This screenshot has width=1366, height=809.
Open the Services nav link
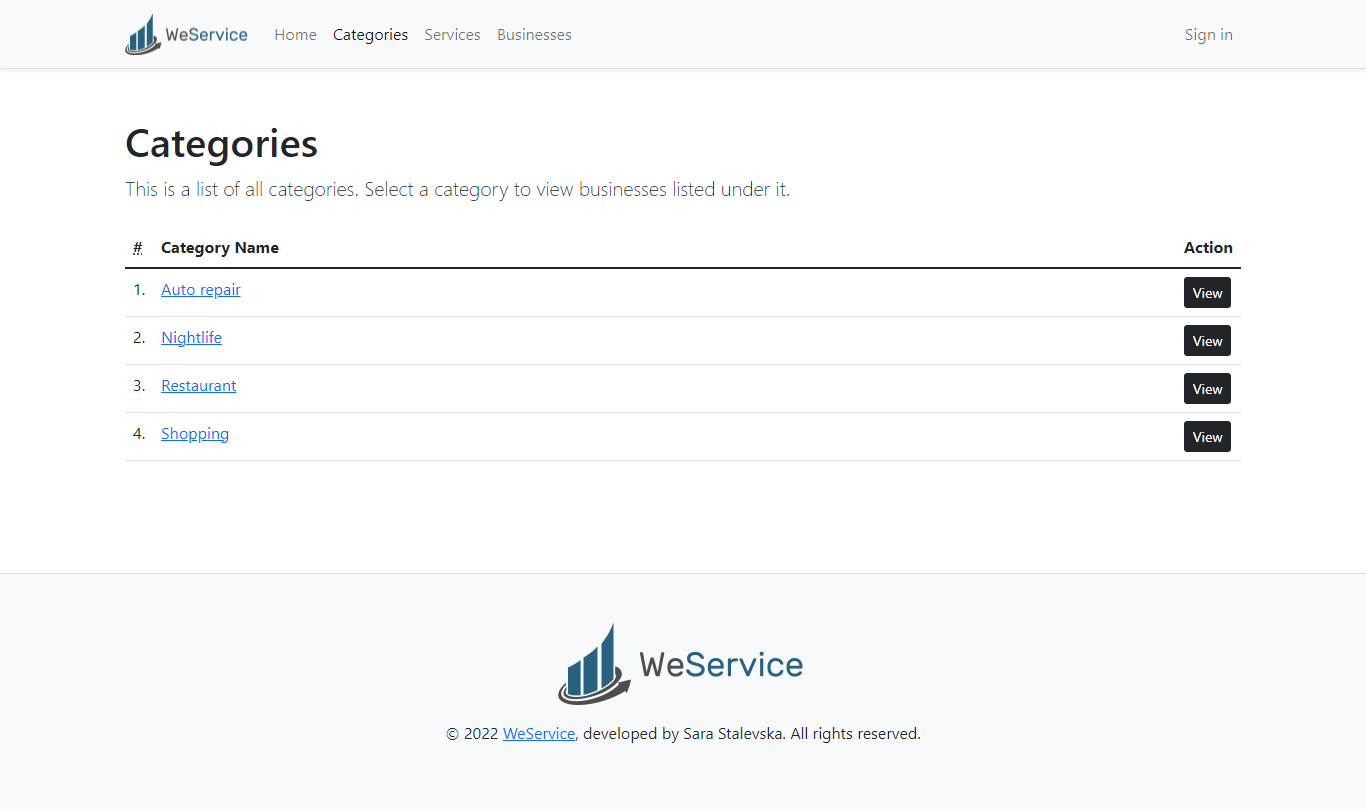[x=452, y=35]
